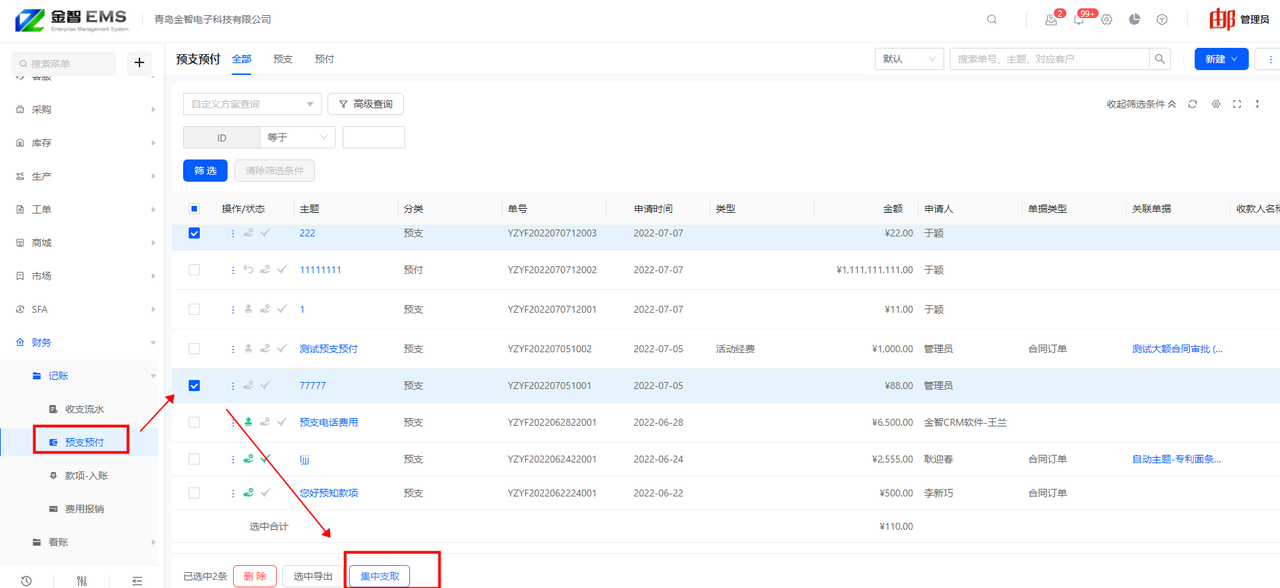
Task: Open the 等于 operator dropdown
Action: coord(297,137)
